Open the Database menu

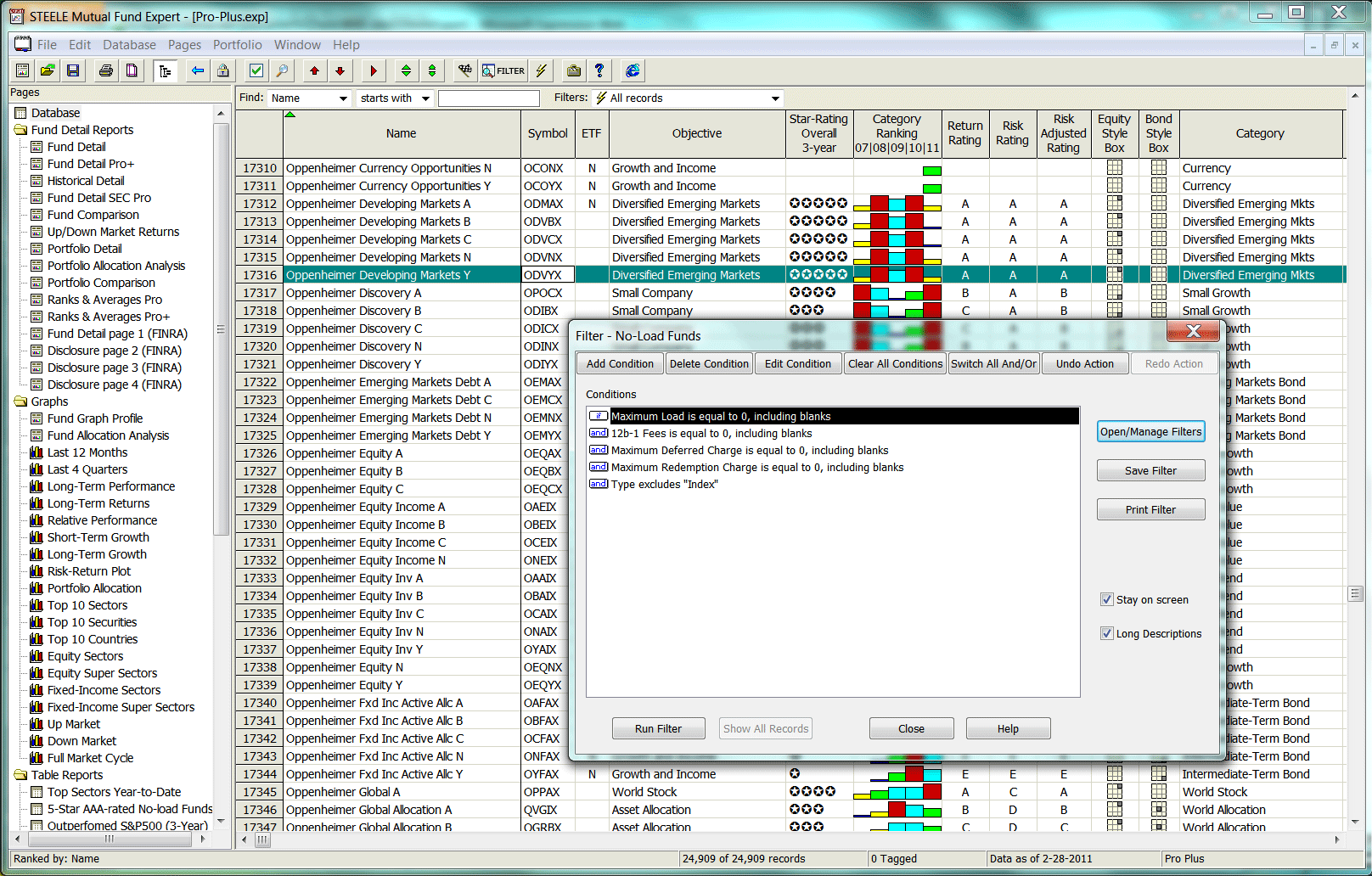click(129, 45)
